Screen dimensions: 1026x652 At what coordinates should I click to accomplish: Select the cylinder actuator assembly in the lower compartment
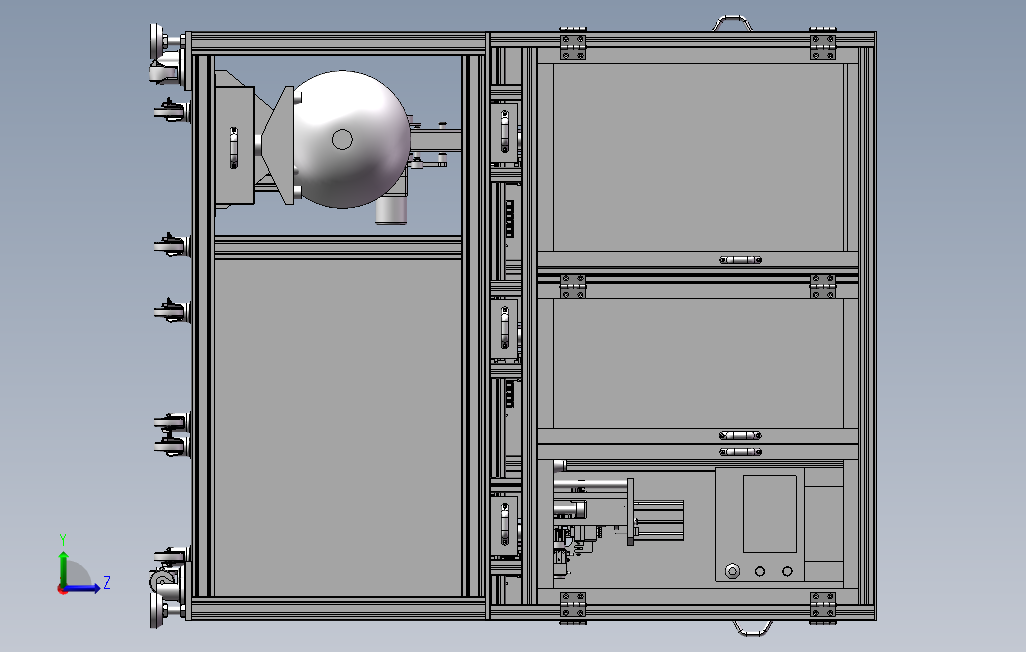point(618,513)
